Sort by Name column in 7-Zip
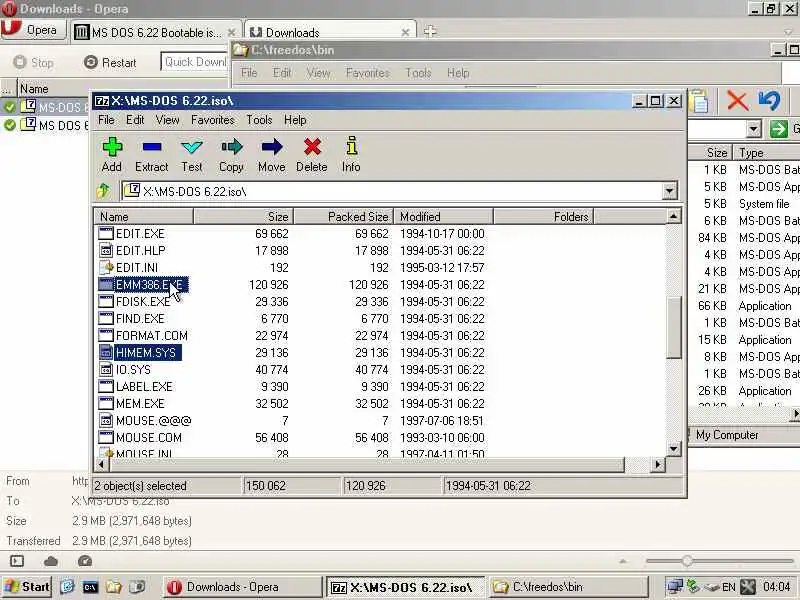 pos(144,216)
